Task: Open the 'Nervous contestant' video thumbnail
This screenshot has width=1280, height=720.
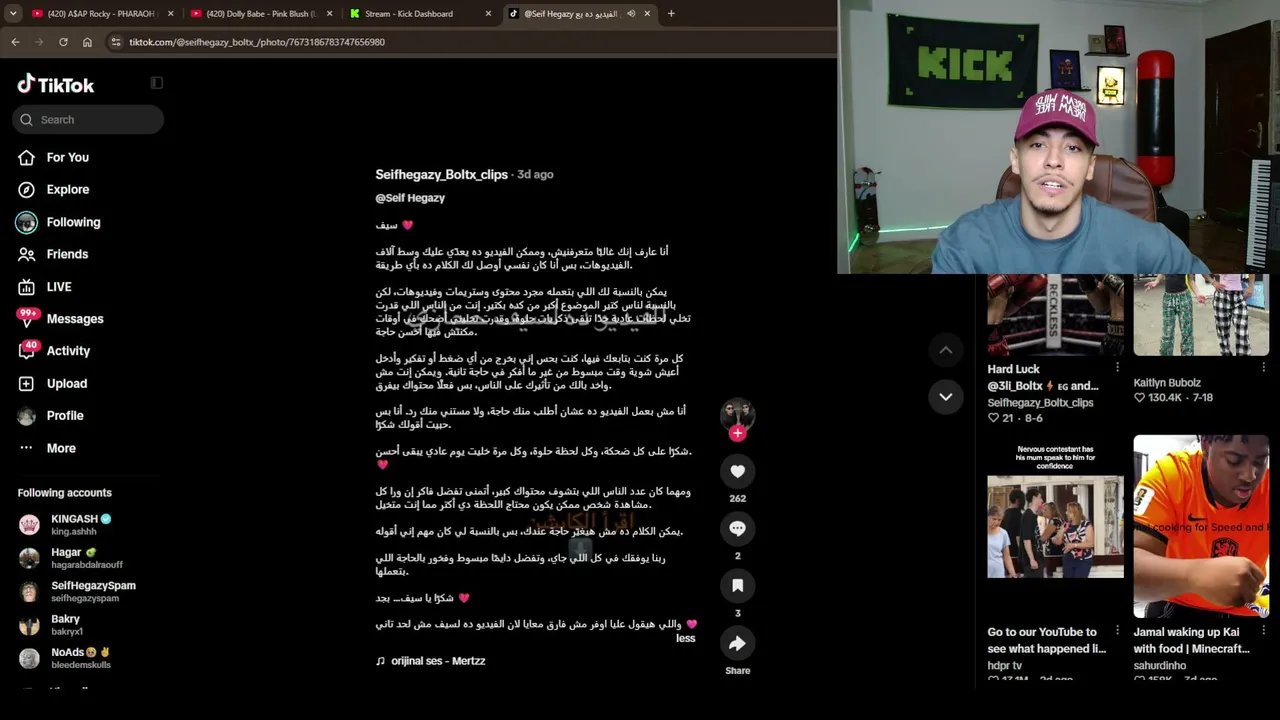Action: 1055,526
